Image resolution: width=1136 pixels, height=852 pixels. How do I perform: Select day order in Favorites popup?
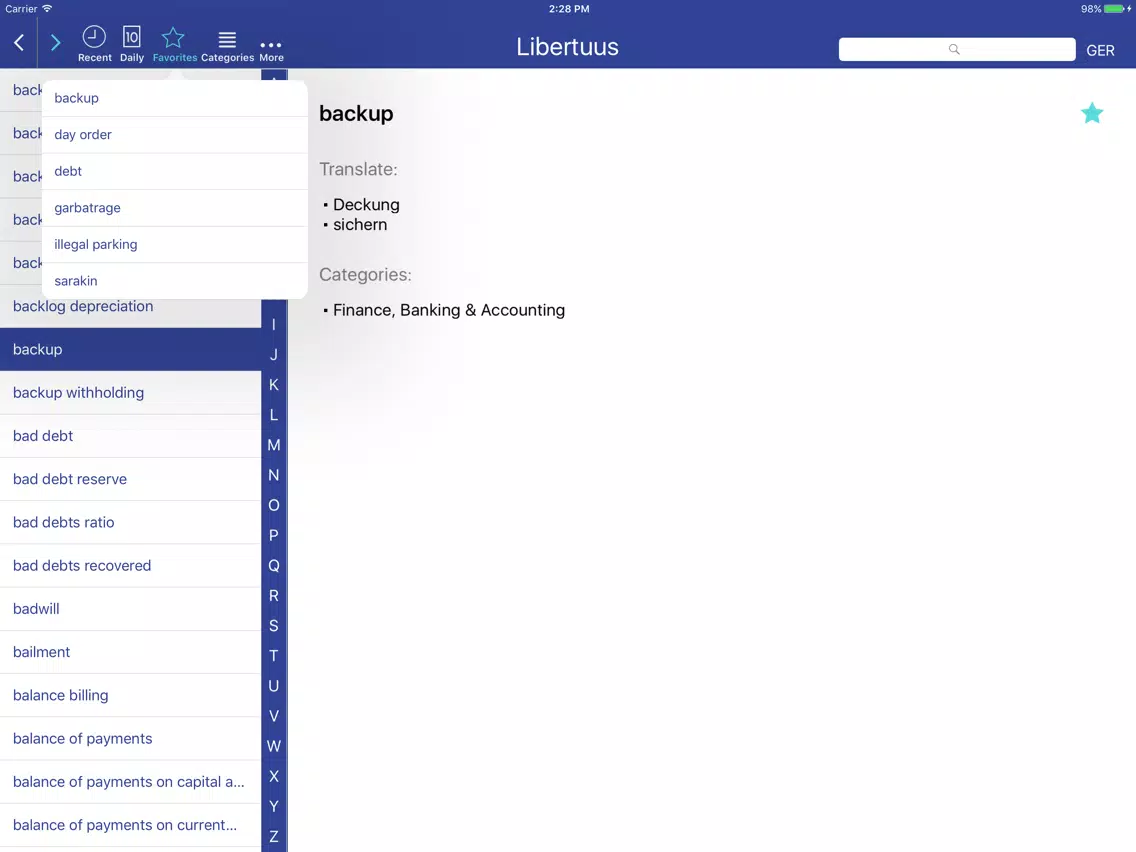pos(175,135)
